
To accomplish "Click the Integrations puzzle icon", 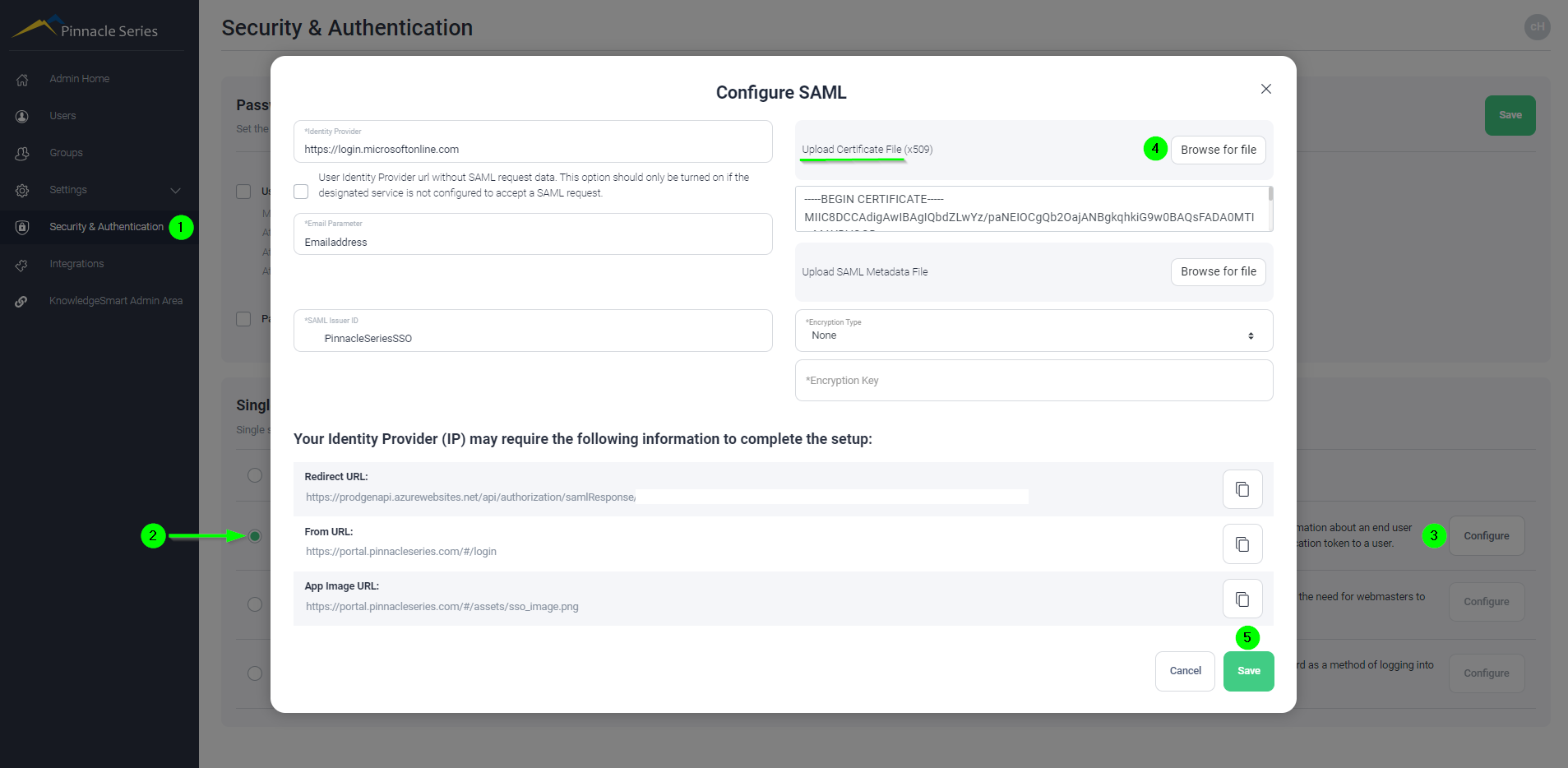I will [x=22, y=265].
